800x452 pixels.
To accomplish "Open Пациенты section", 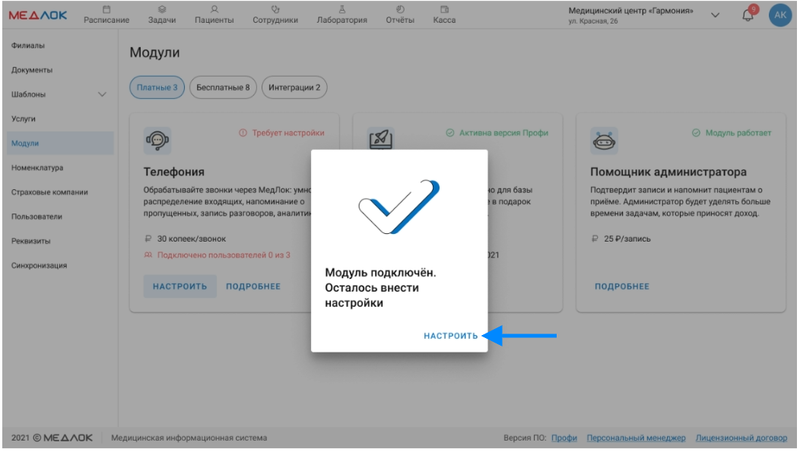I will (214, 15).
